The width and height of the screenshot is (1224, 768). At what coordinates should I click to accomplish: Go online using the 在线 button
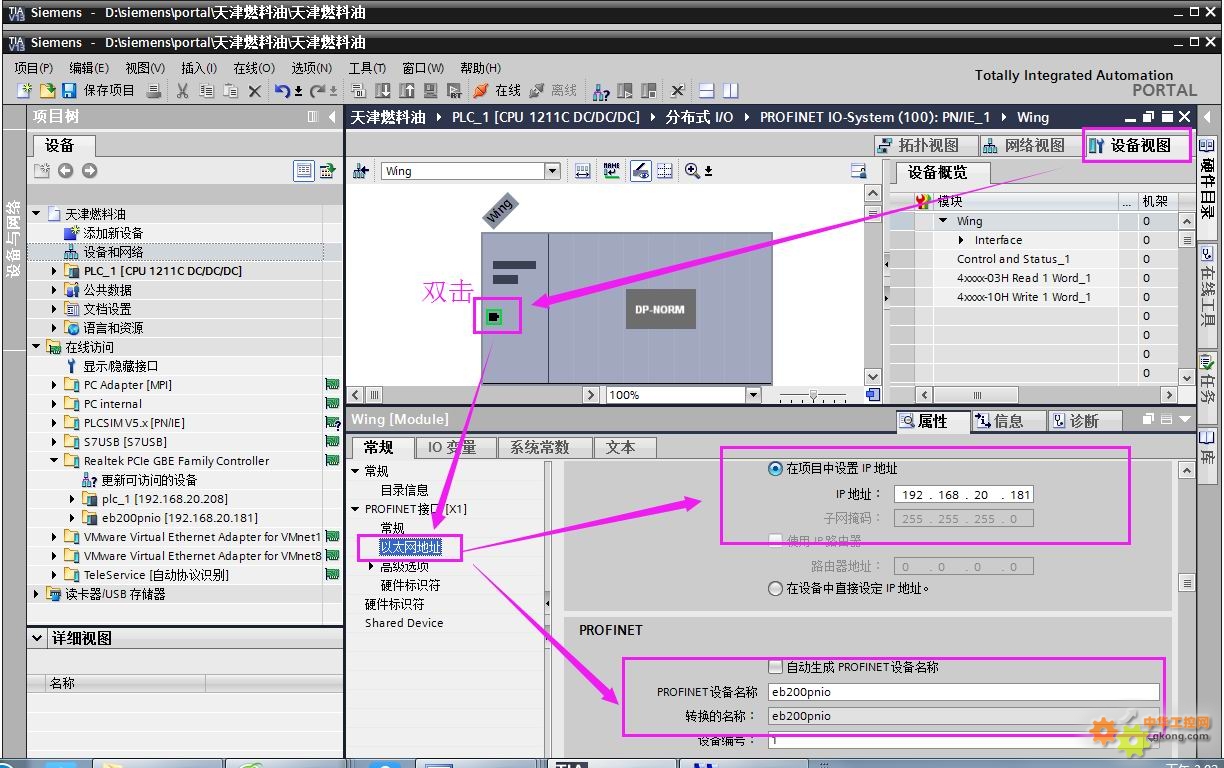click(497, 91)
